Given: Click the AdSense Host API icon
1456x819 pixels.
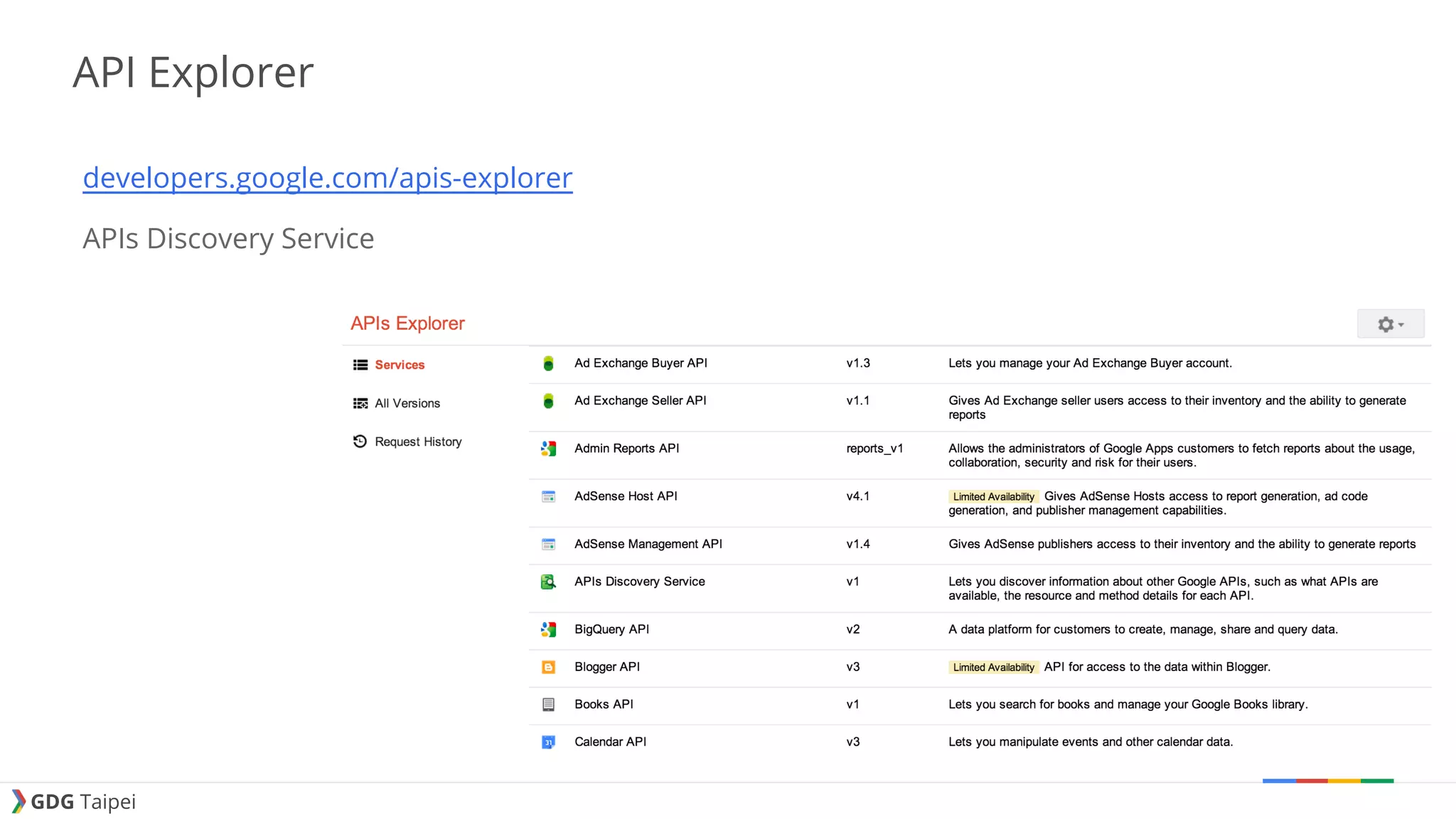Looking at the screenshot, I should coord(548,496).
